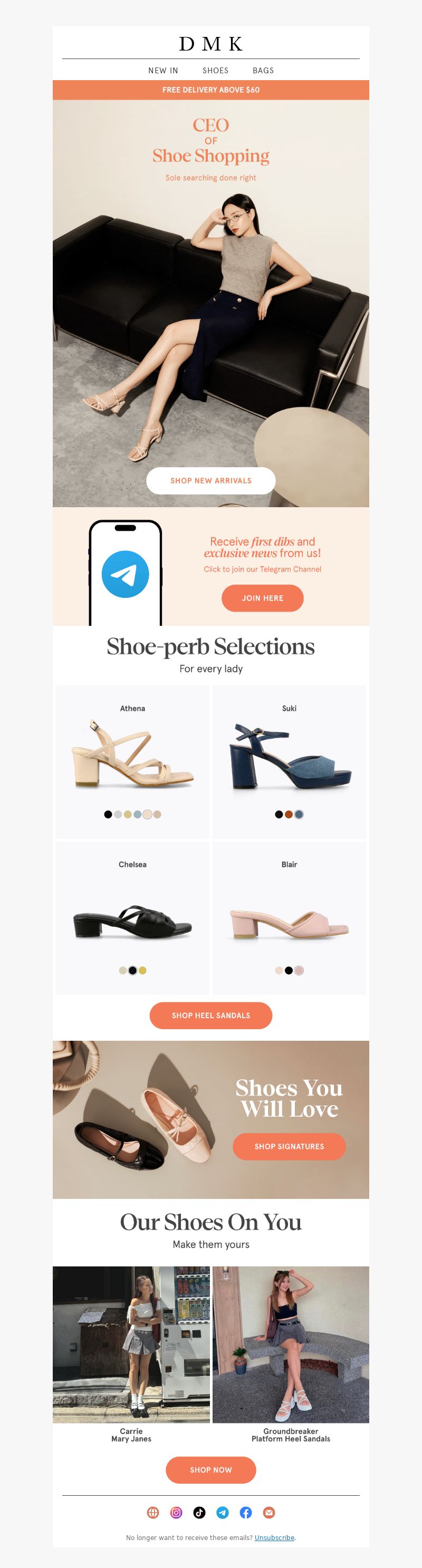
Task: Select the pink swatch under Blair
Action: [299, 970]
